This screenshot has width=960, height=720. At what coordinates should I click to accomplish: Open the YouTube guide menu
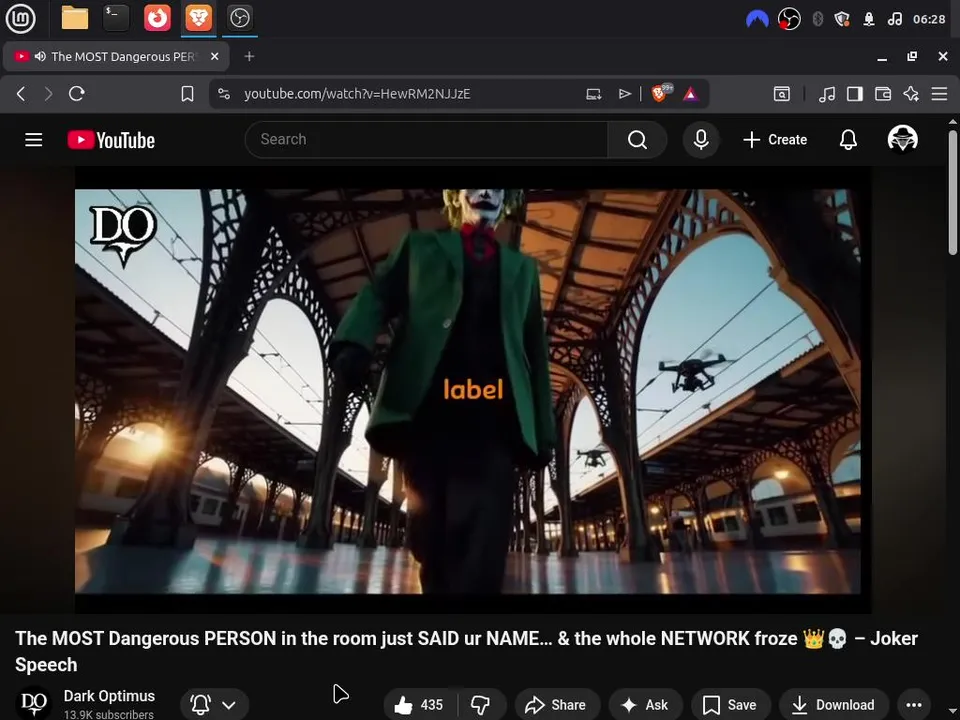[x=34, y=140]
